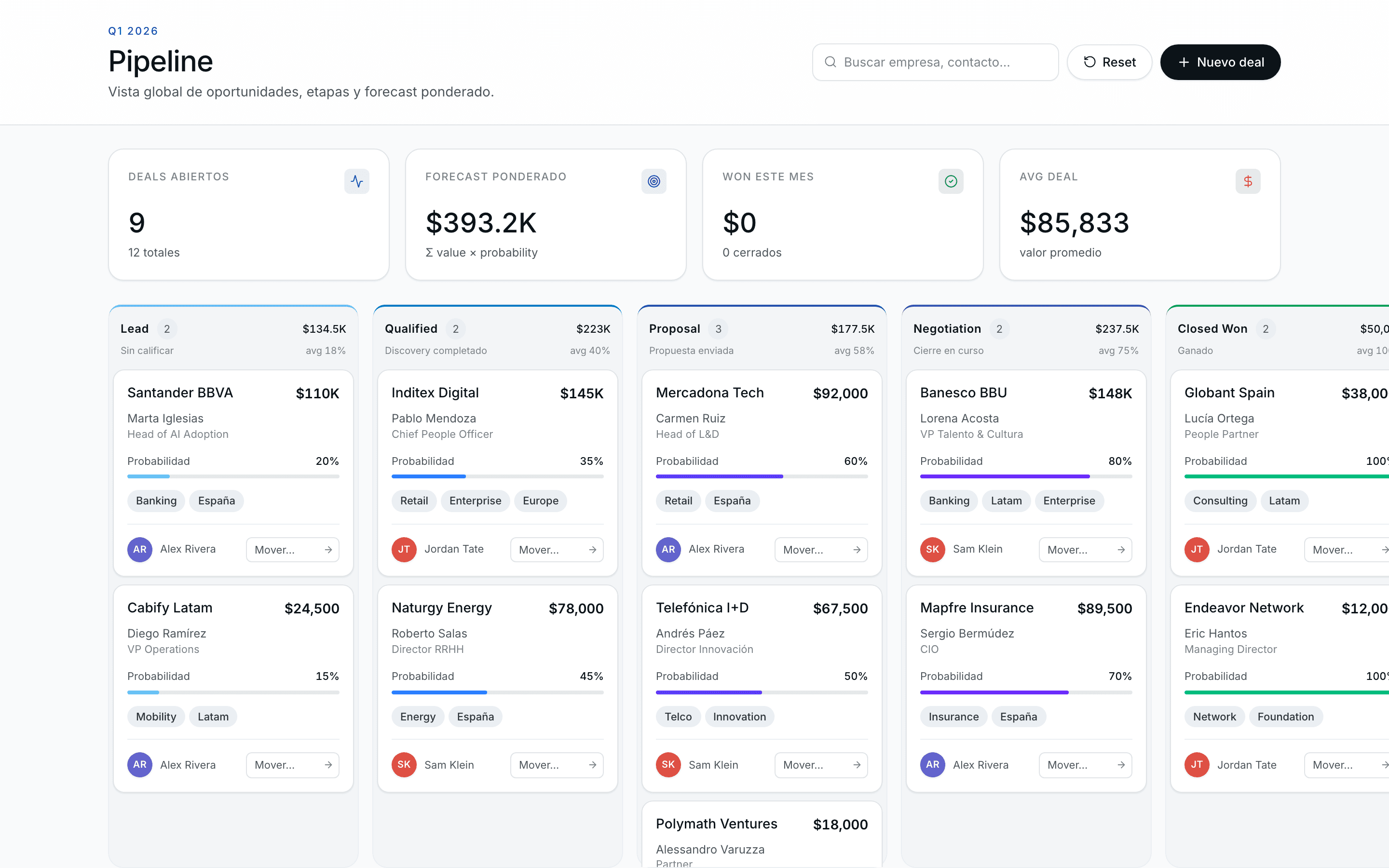This screenshot has height=868, width=1389.
Task: Click the Innovation tag on Telefónica I+D
Action: click(x=739, y=717)
